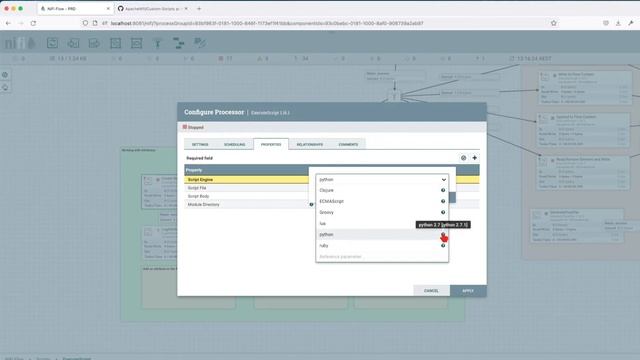
Task: Switch to the Properties tab
Action: coord(271,144)
